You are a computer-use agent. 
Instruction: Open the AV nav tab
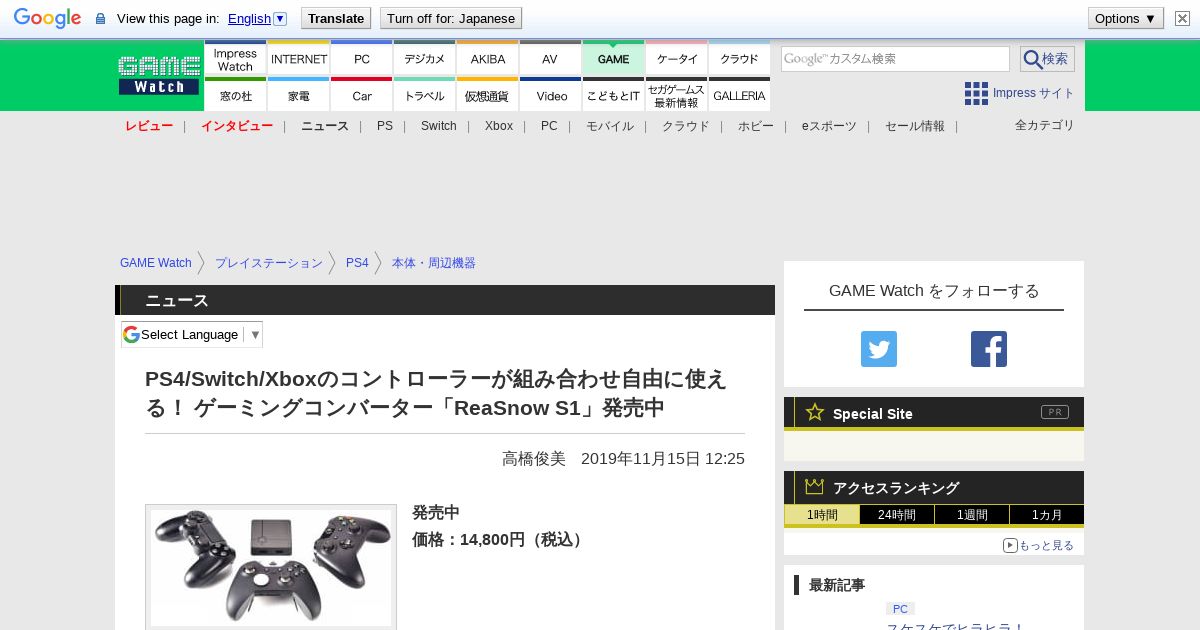tap(550, 59)
